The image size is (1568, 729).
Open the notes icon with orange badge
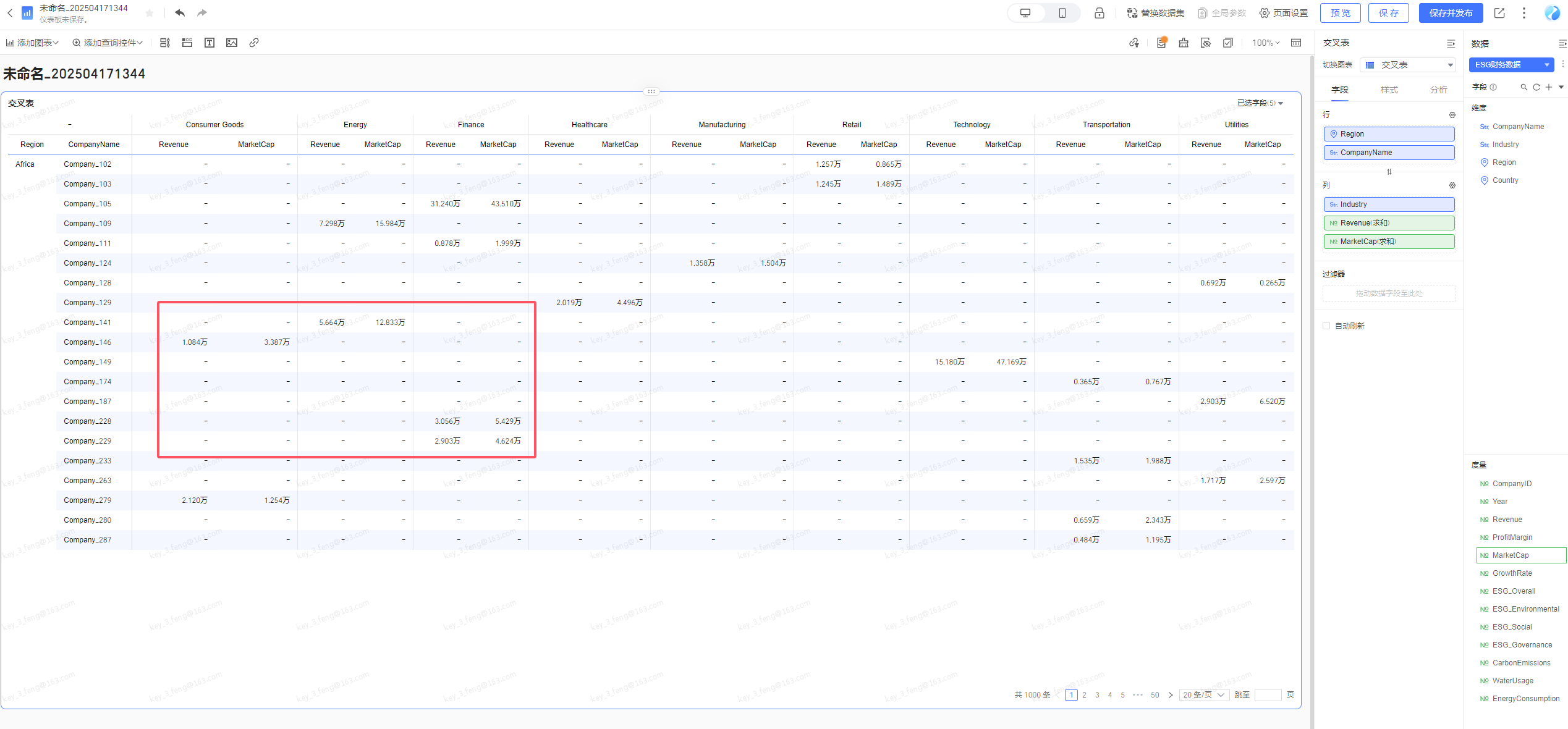(x=1161, y=43)
